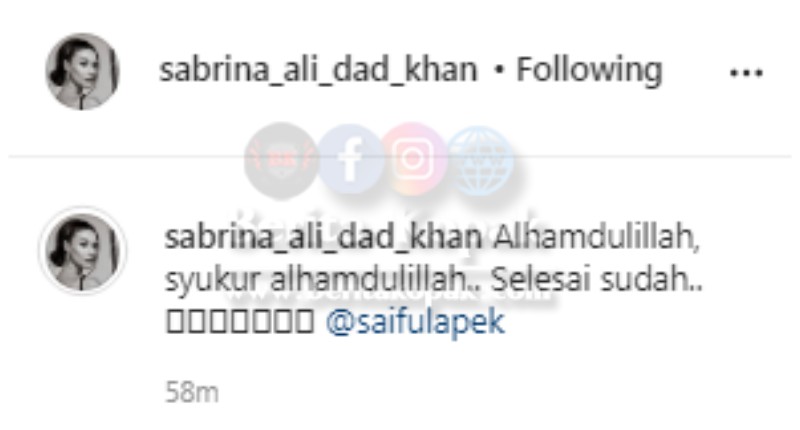
Task: Click the Facebook icon in the watermark
Action: pyautogui.click(x=351, y=160)
